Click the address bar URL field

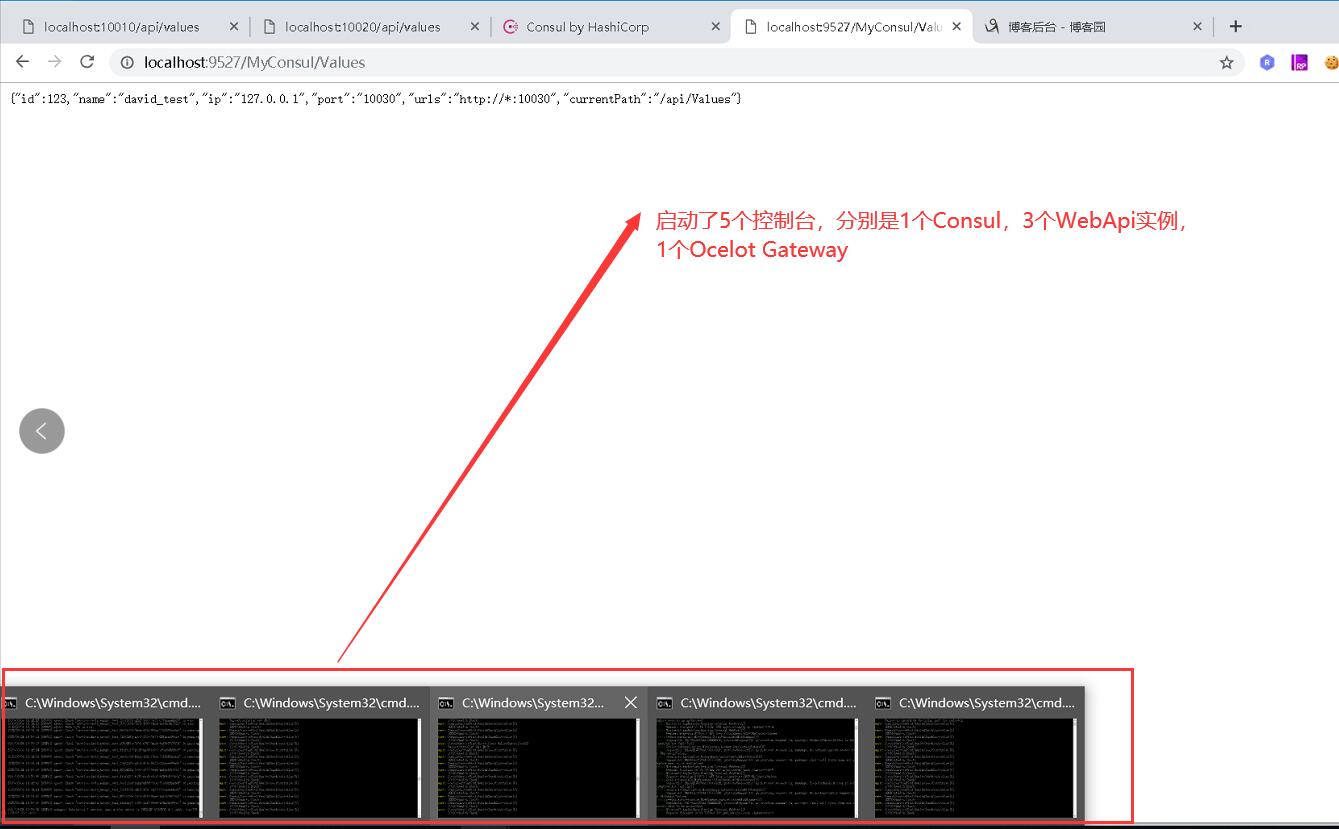pyautogui.click(x=675, y=62)
